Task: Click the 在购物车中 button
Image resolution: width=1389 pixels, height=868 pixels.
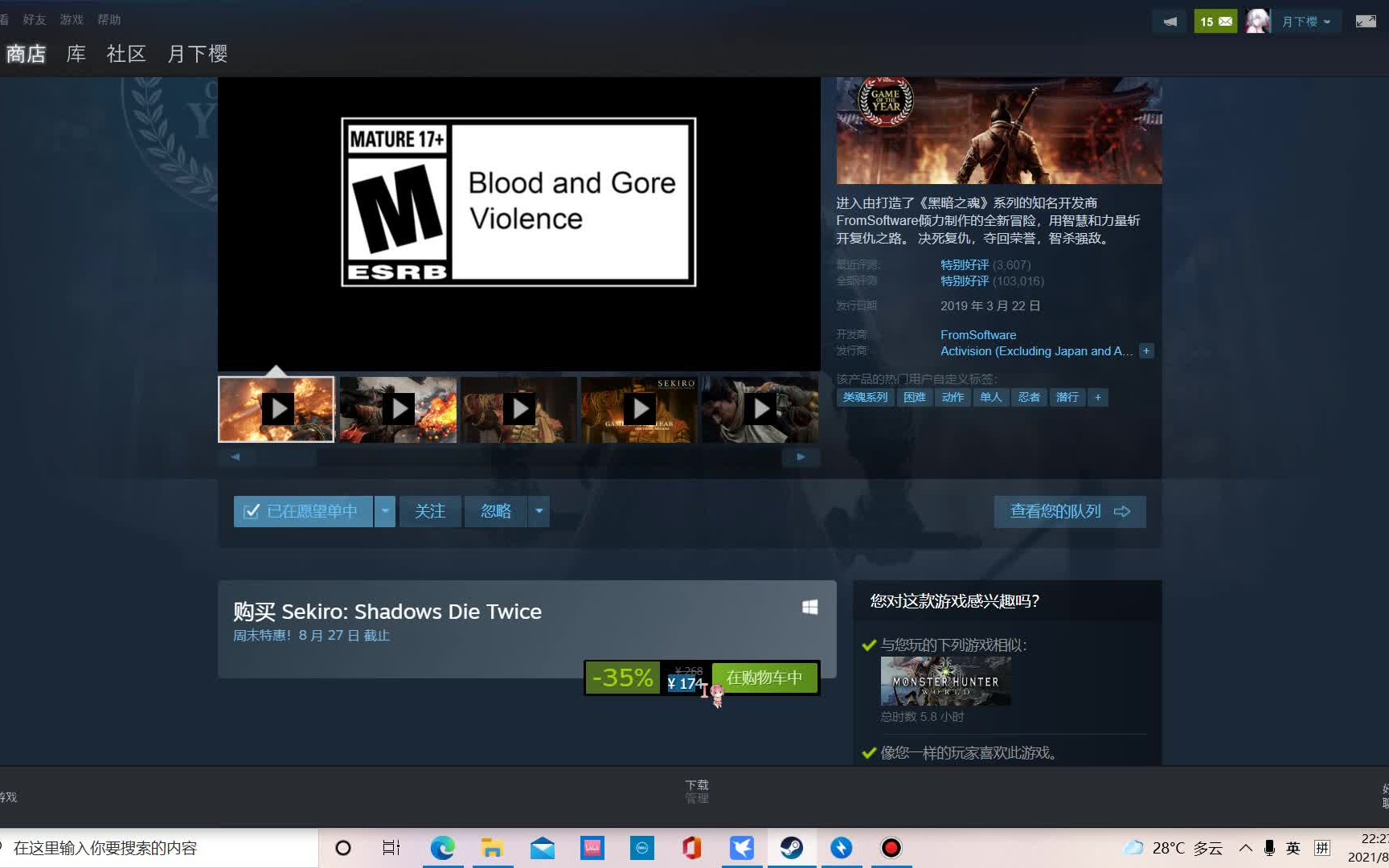Action: [764, 678]
